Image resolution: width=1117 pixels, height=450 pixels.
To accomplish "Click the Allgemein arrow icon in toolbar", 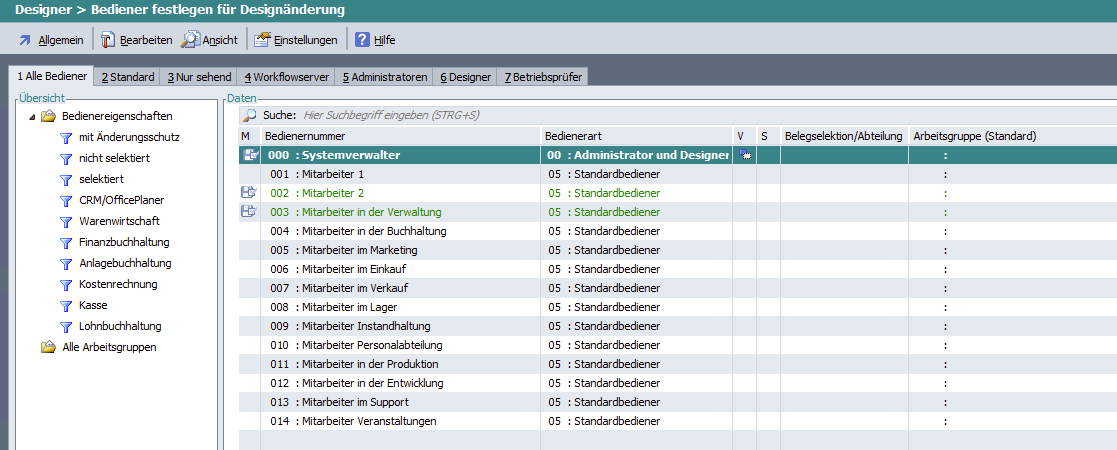I will point(25,40).
